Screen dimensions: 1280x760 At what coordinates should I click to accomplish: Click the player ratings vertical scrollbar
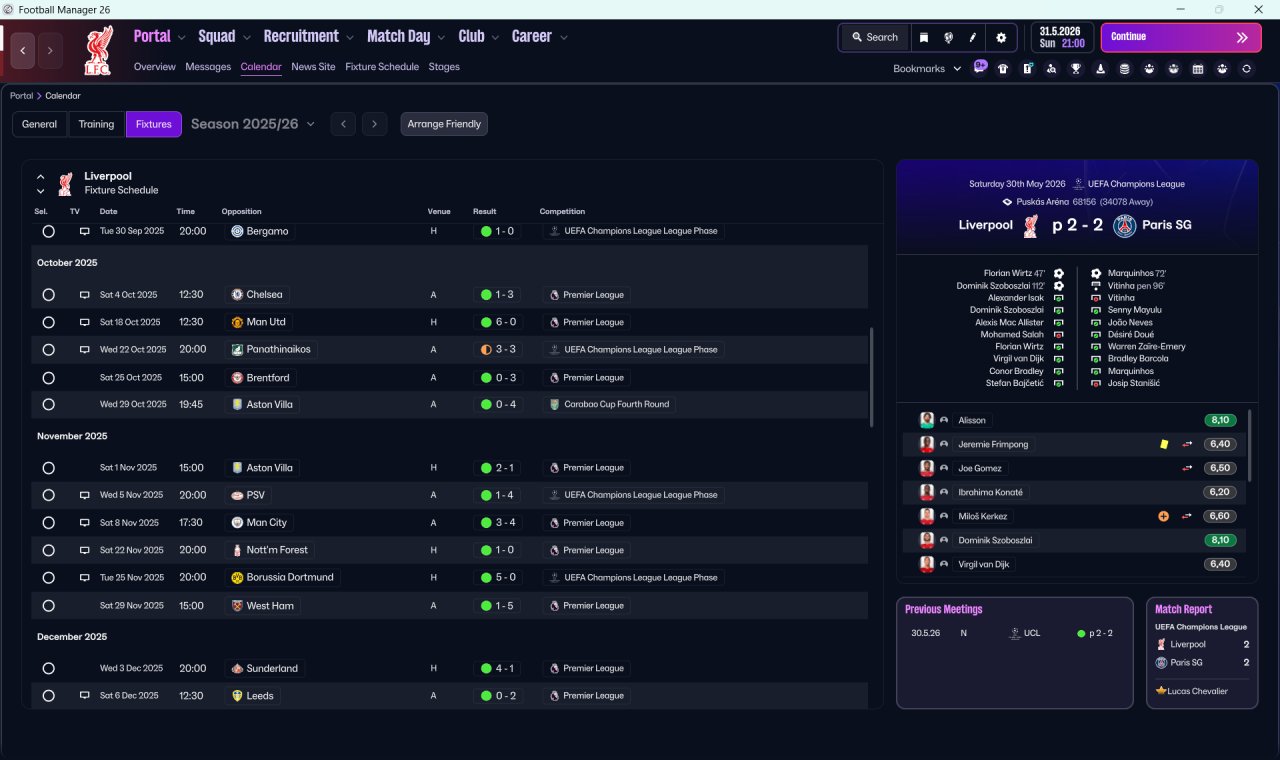click(x=1250, y=444)
